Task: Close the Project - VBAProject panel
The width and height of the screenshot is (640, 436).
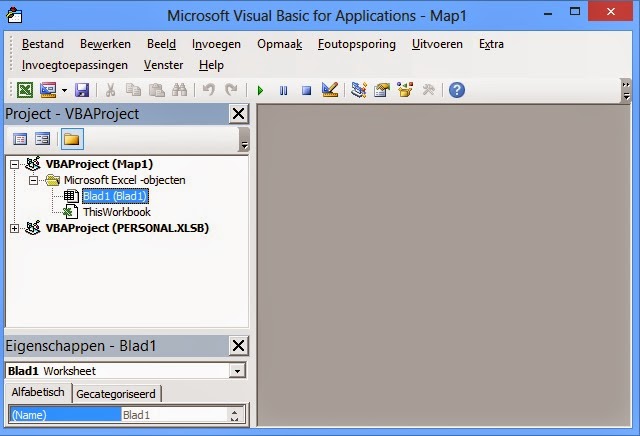Action: [x=238, y=113]
